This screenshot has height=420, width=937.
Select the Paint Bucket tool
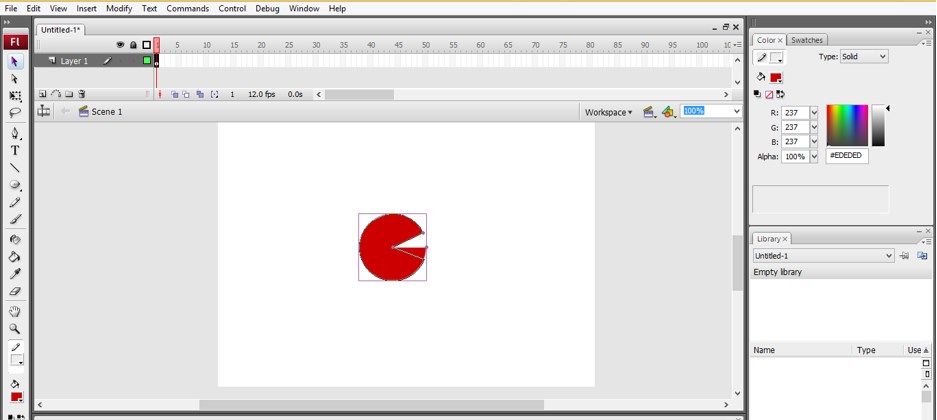15,257
